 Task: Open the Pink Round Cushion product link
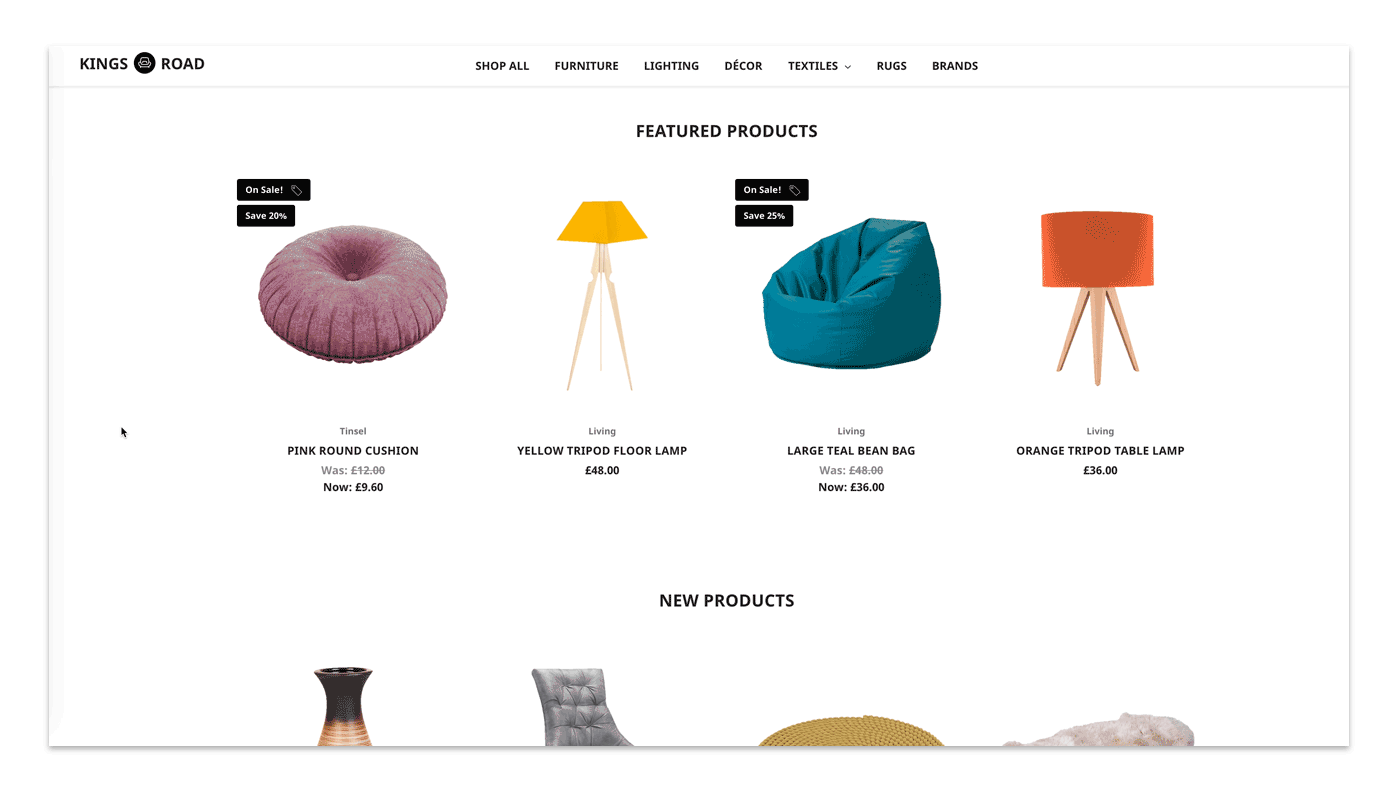(x=353, y=451)
